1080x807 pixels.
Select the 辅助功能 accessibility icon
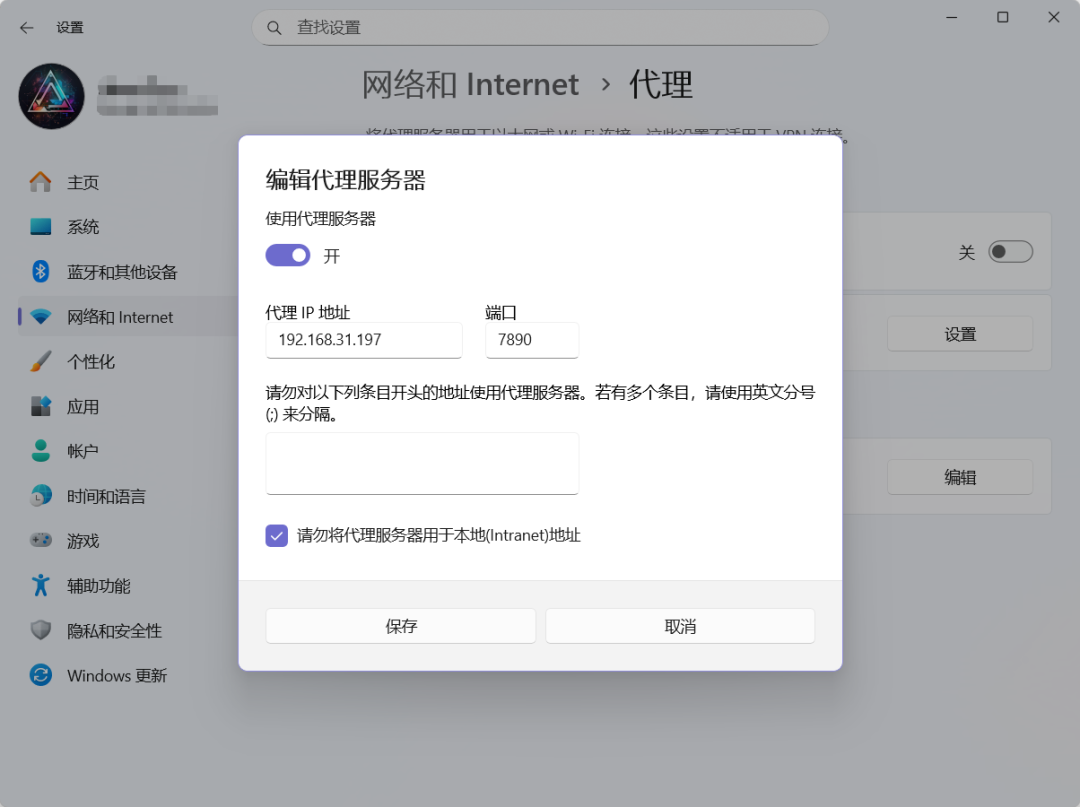pyautogui.click(x=41, y=585)
